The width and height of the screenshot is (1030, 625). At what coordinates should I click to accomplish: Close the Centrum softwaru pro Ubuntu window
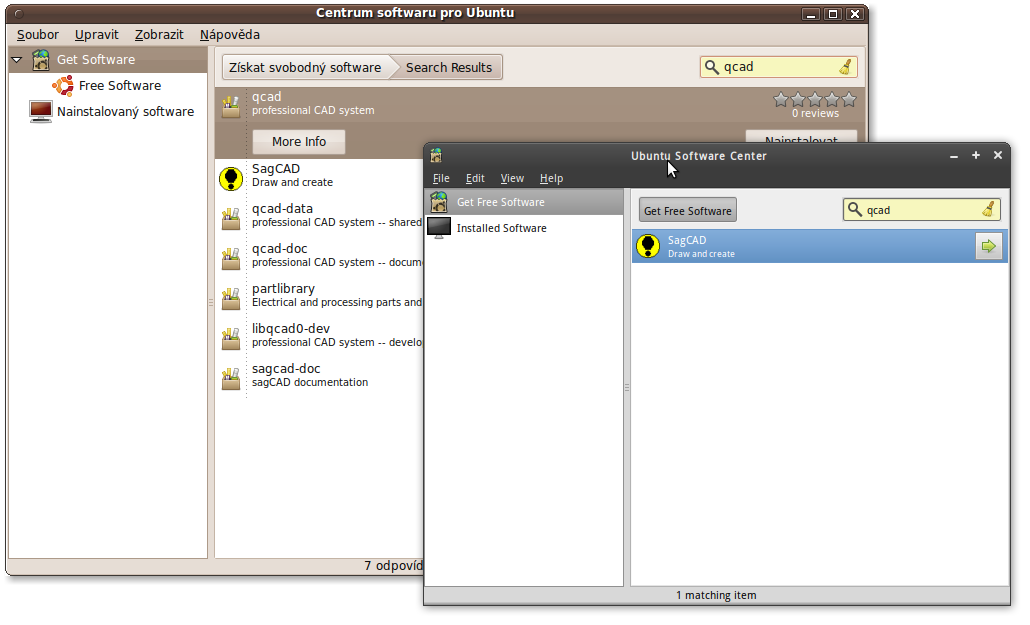855,14
